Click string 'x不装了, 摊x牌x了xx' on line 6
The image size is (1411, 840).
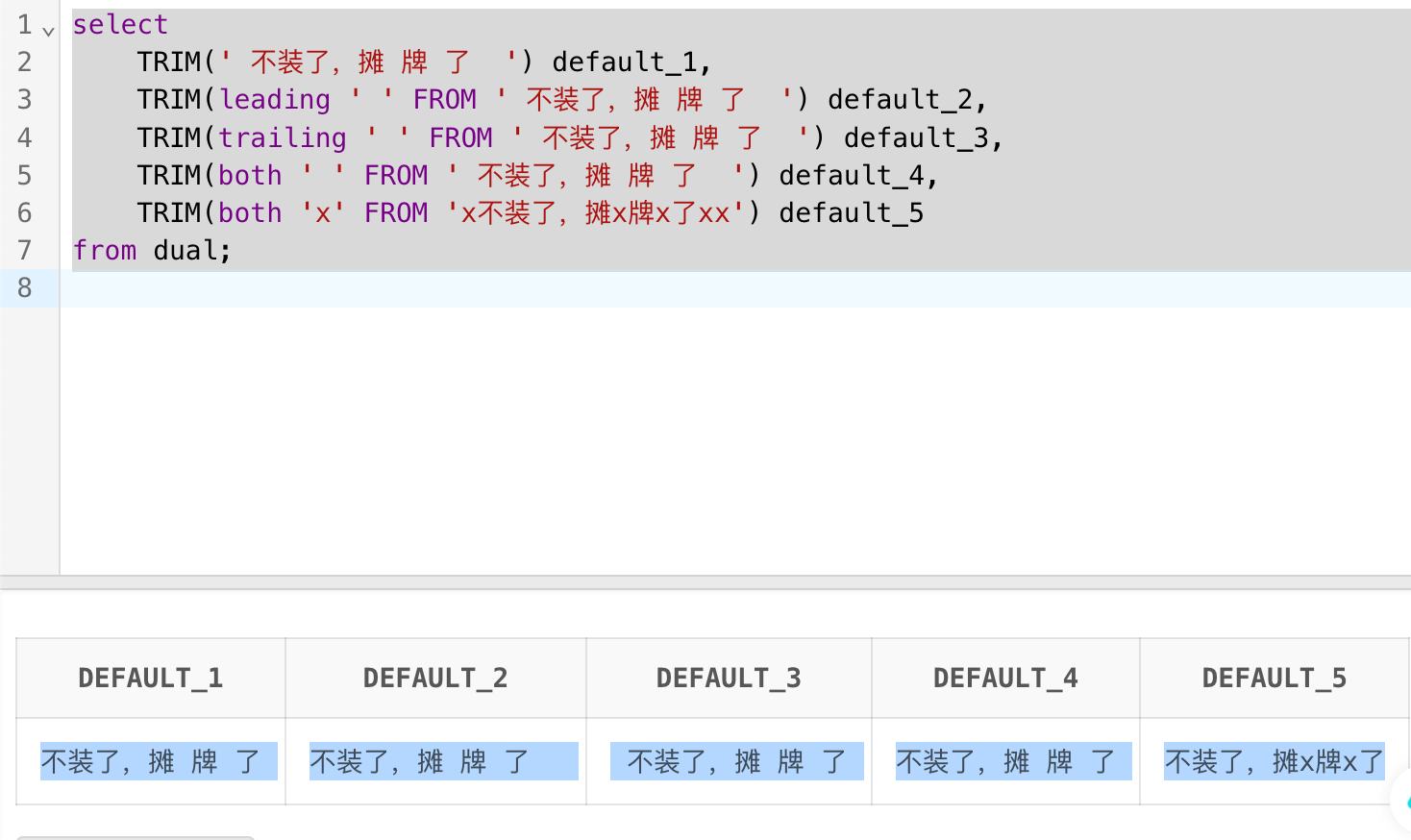(x=596, y=212)
